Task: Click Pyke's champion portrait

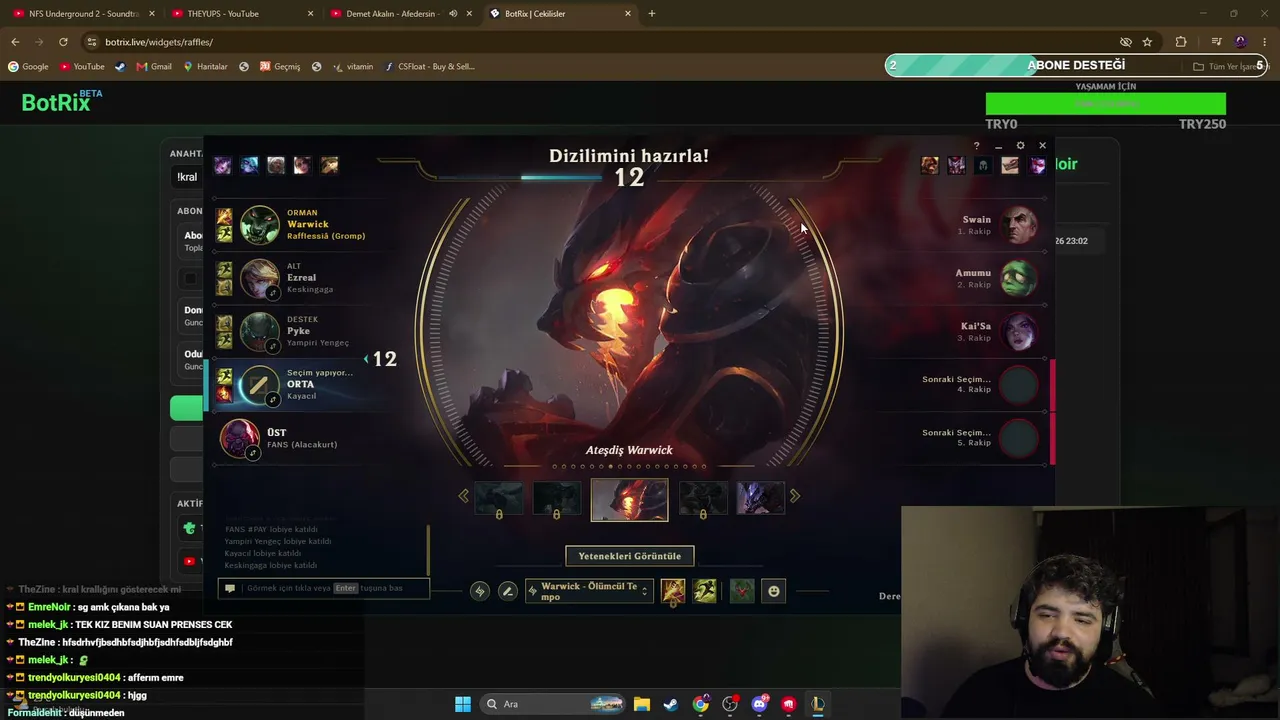Action: pos(260,332)
